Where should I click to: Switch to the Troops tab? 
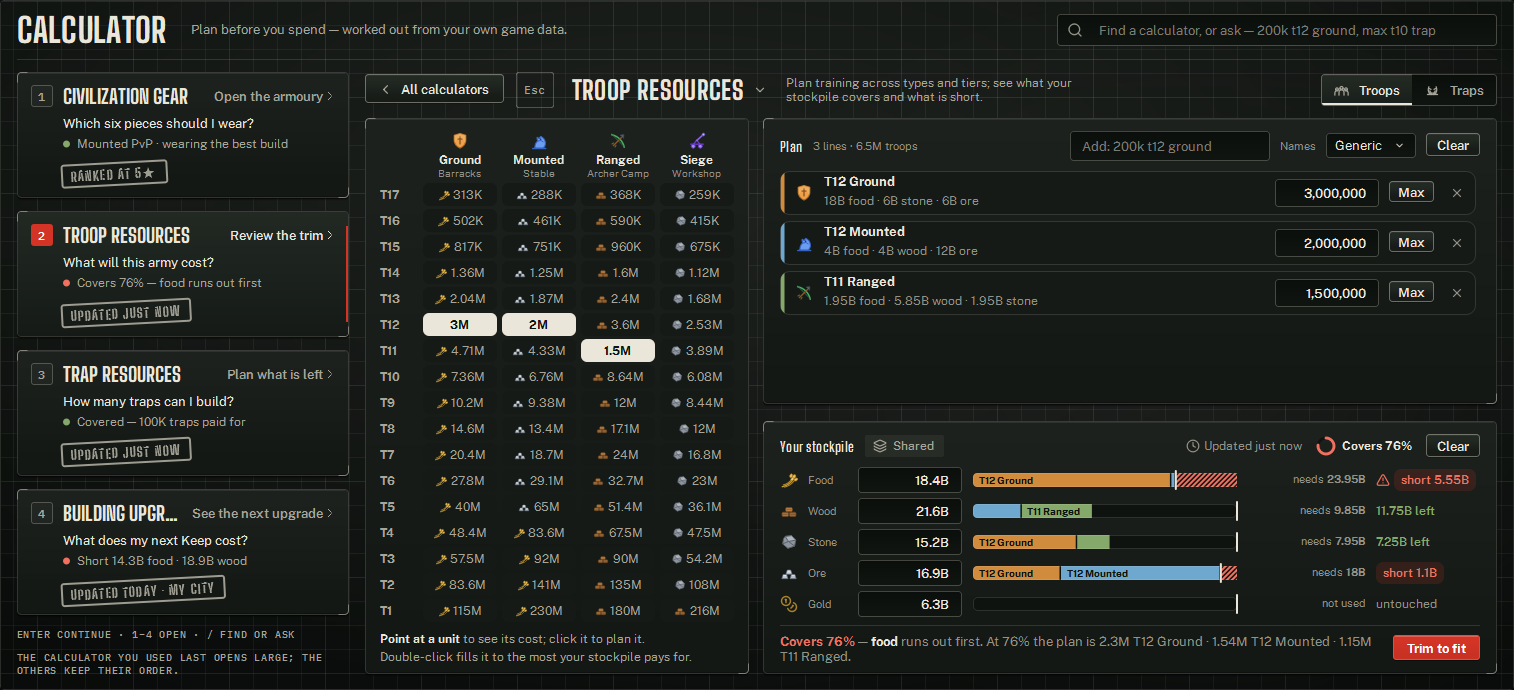[x=1367, y=90]
